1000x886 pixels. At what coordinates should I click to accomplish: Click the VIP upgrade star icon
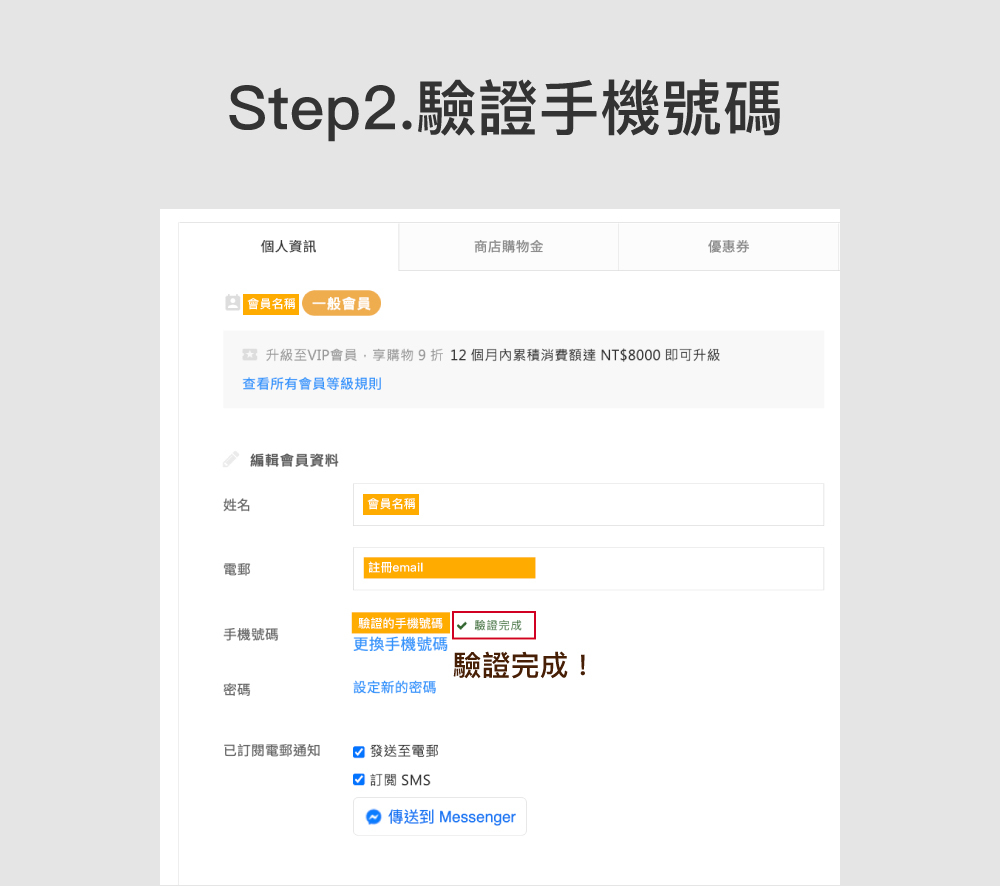click(x=249, y=355)
